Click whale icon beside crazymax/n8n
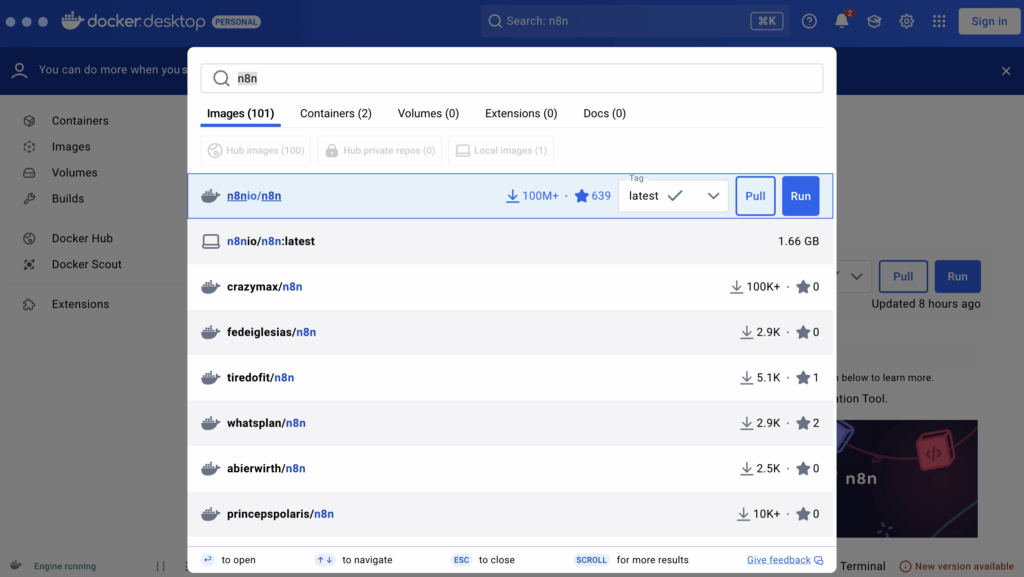Image resolution: width=1024 pixels, height=577 pixels. (210, 287)
